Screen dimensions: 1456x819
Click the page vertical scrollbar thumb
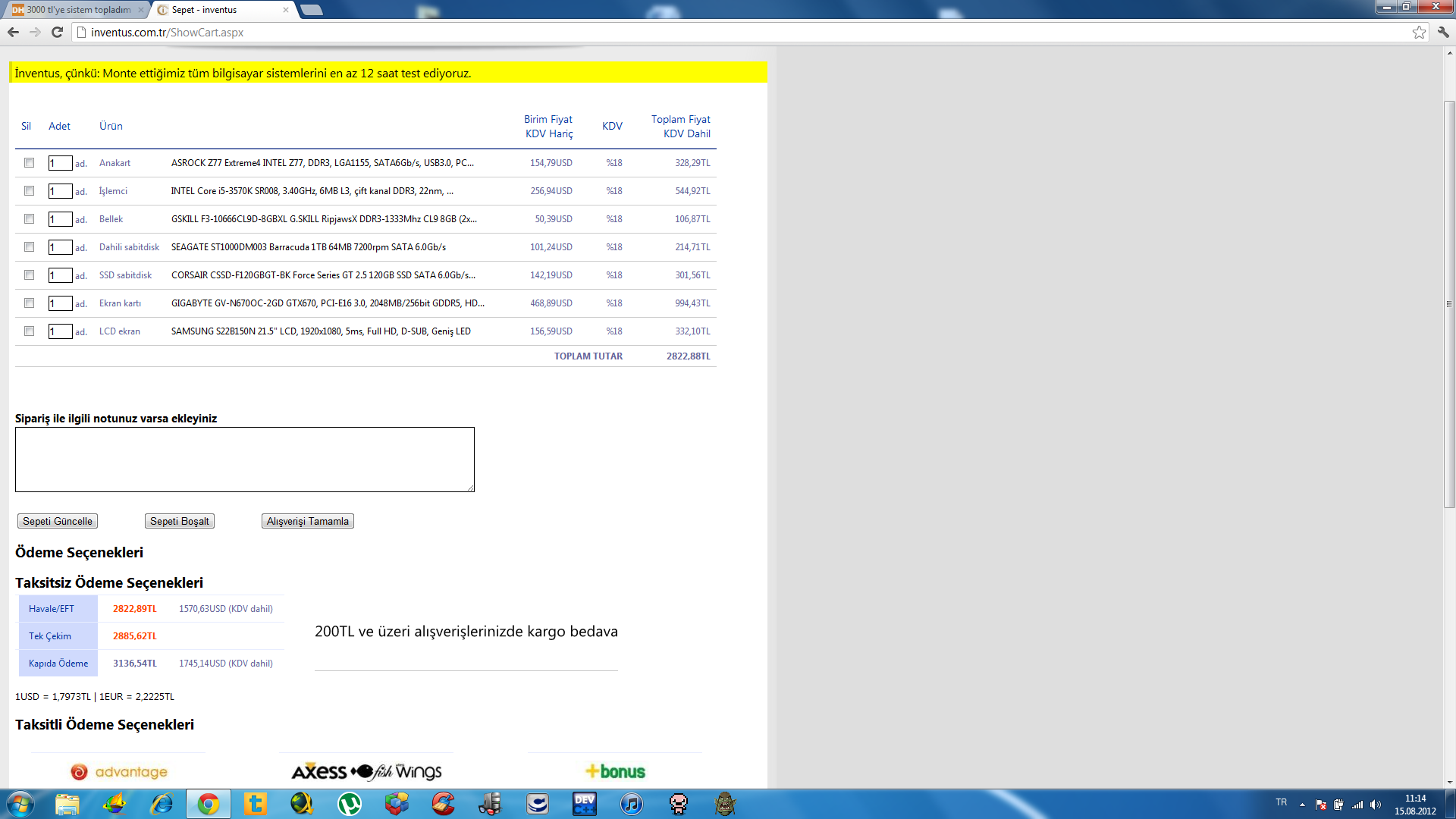1449,303
